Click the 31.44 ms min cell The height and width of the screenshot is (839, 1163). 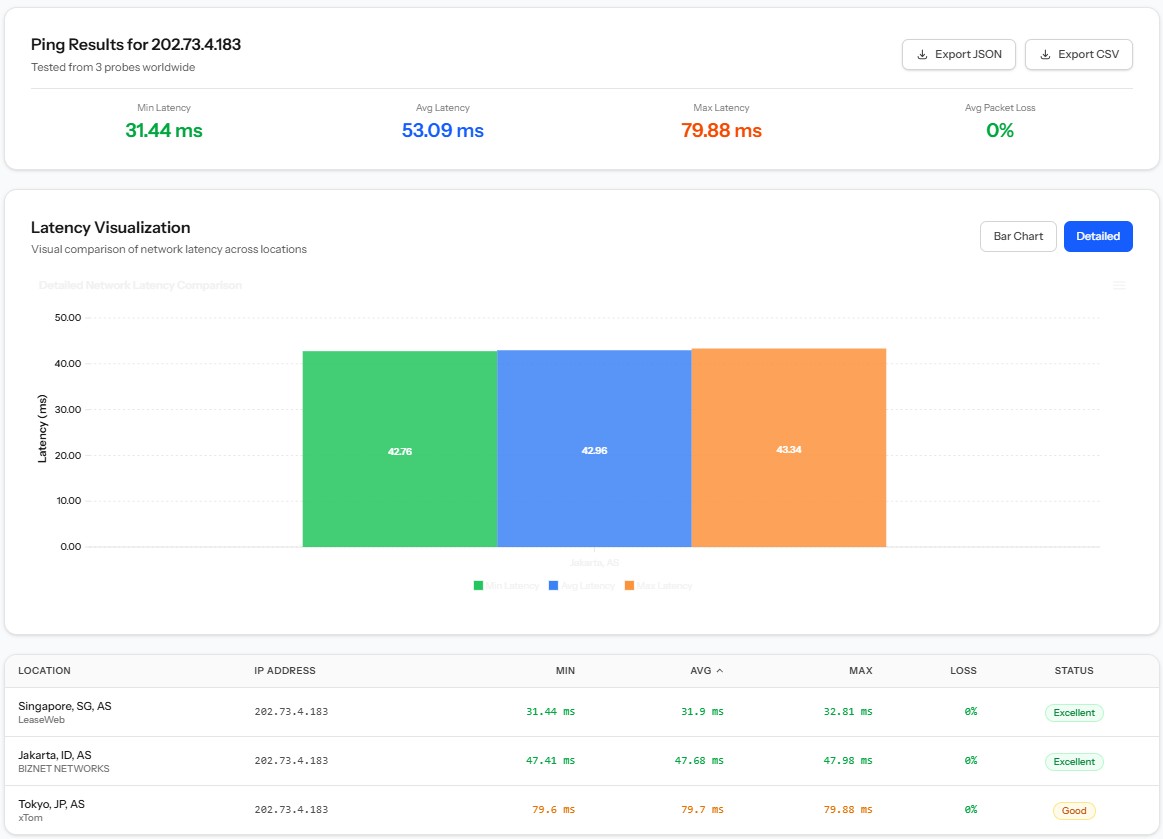coord(550,712)
